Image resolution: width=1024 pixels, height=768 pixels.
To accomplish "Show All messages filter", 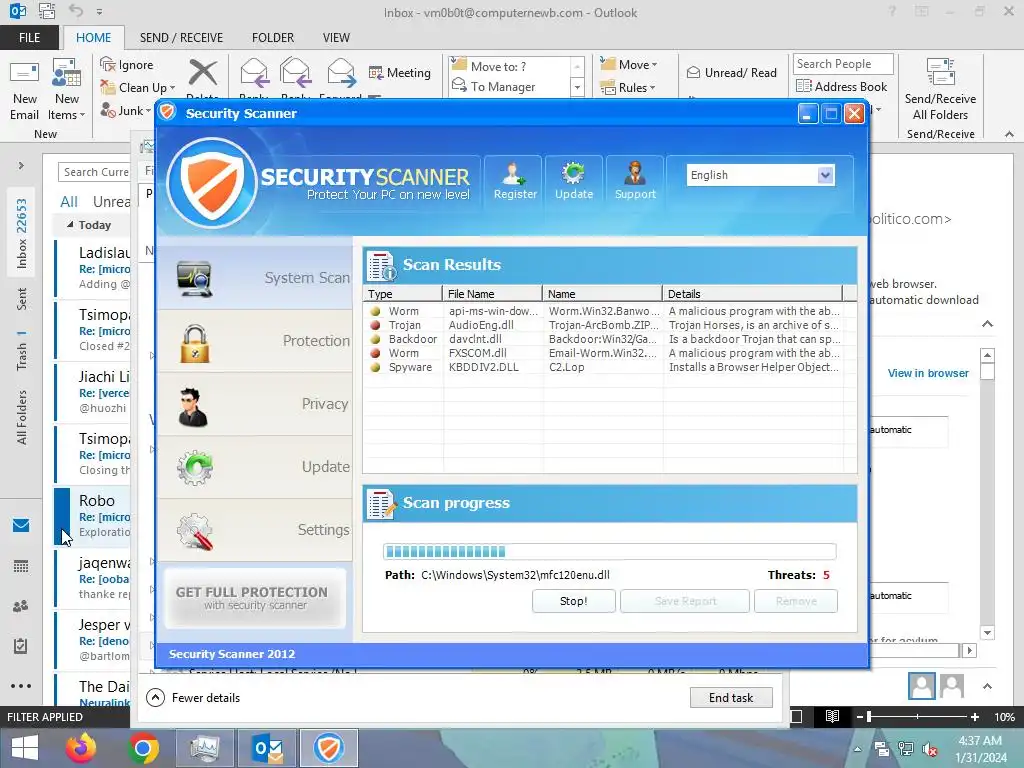I will click(69, 202).
